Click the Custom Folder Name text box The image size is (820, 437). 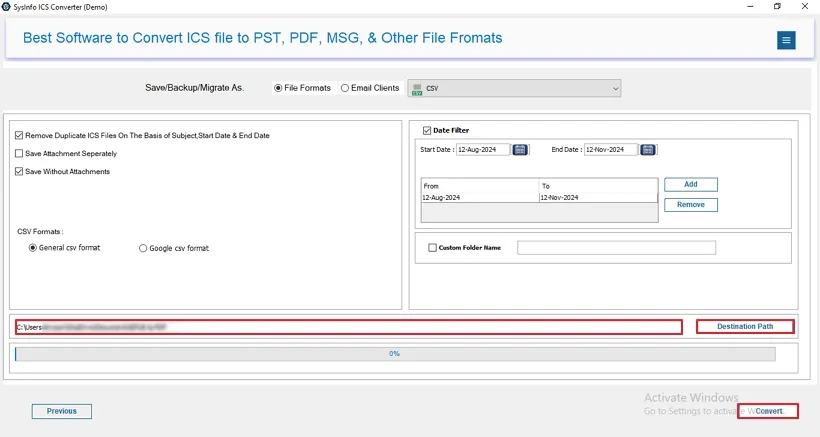(617, 248)
